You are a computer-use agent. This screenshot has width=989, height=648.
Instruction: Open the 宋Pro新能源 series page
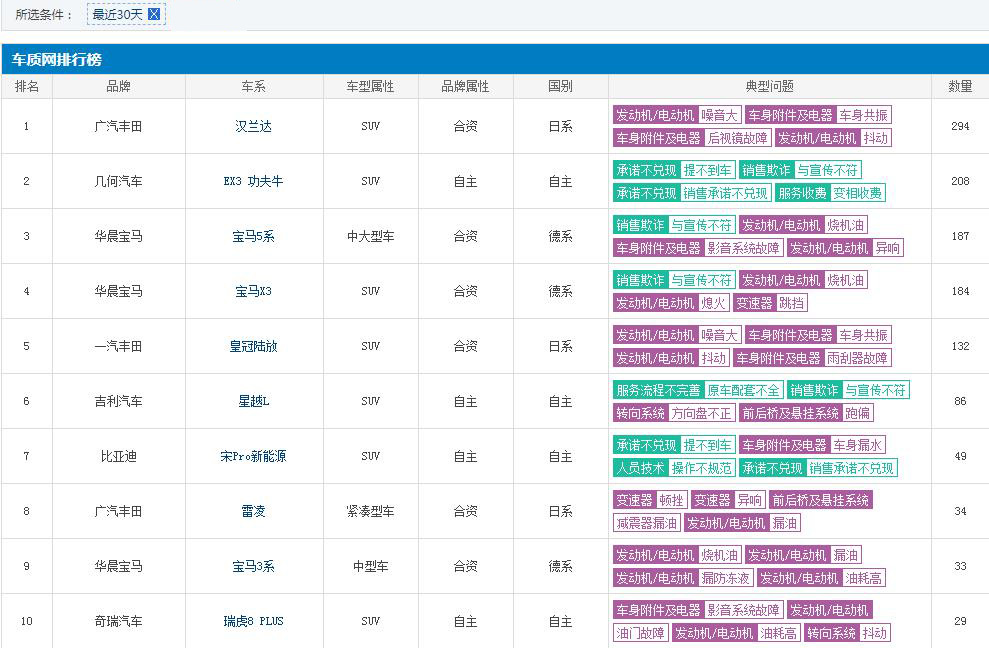[254, 455]
